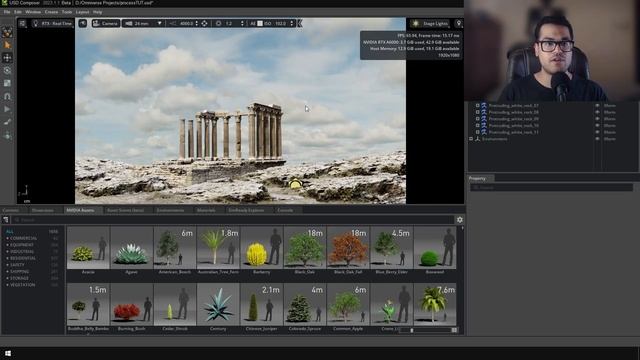640x360 pixels.
Task: Open the Tools menu
Action: [67, 12]
